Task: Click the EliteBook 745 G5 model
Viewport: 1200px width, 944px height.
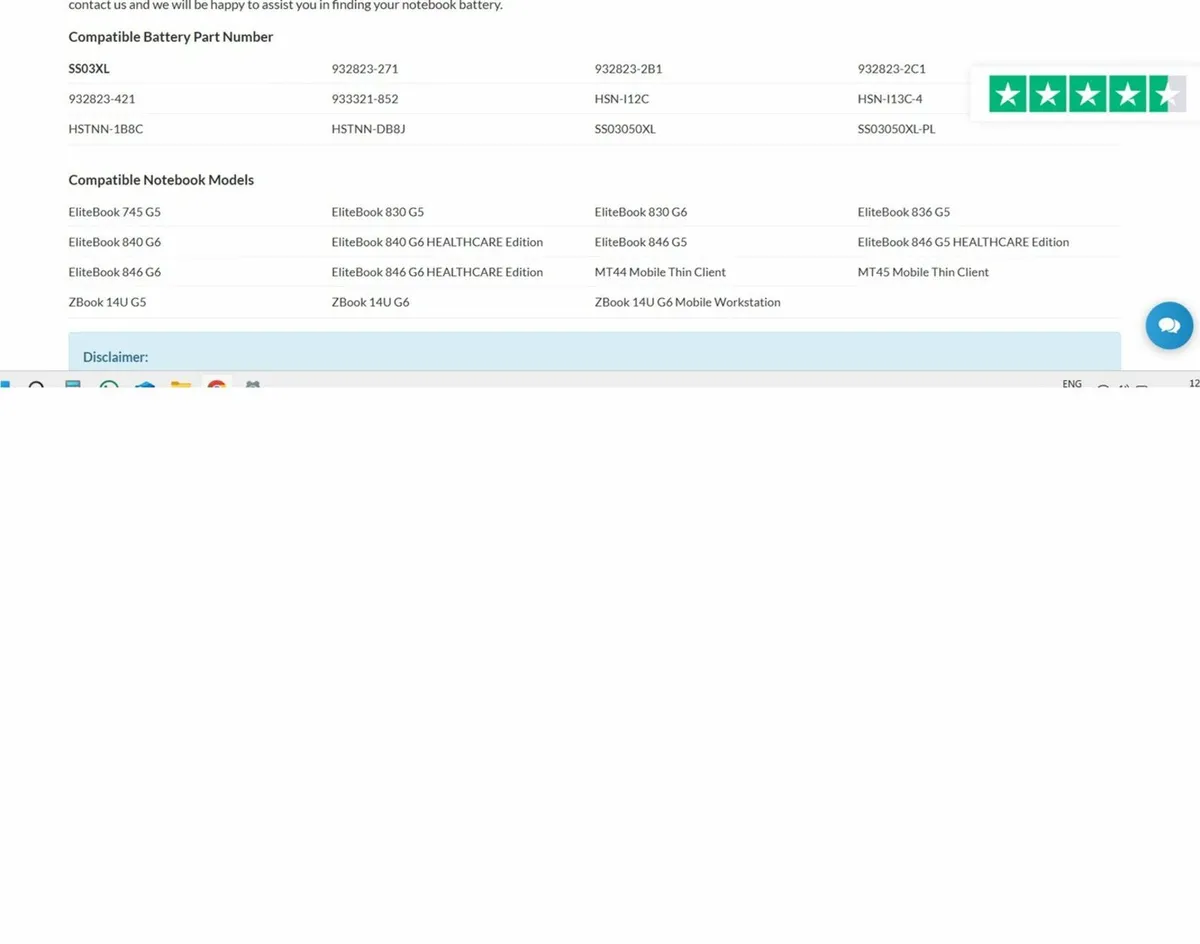Action: pyautogui.click(x=115, y=212)
